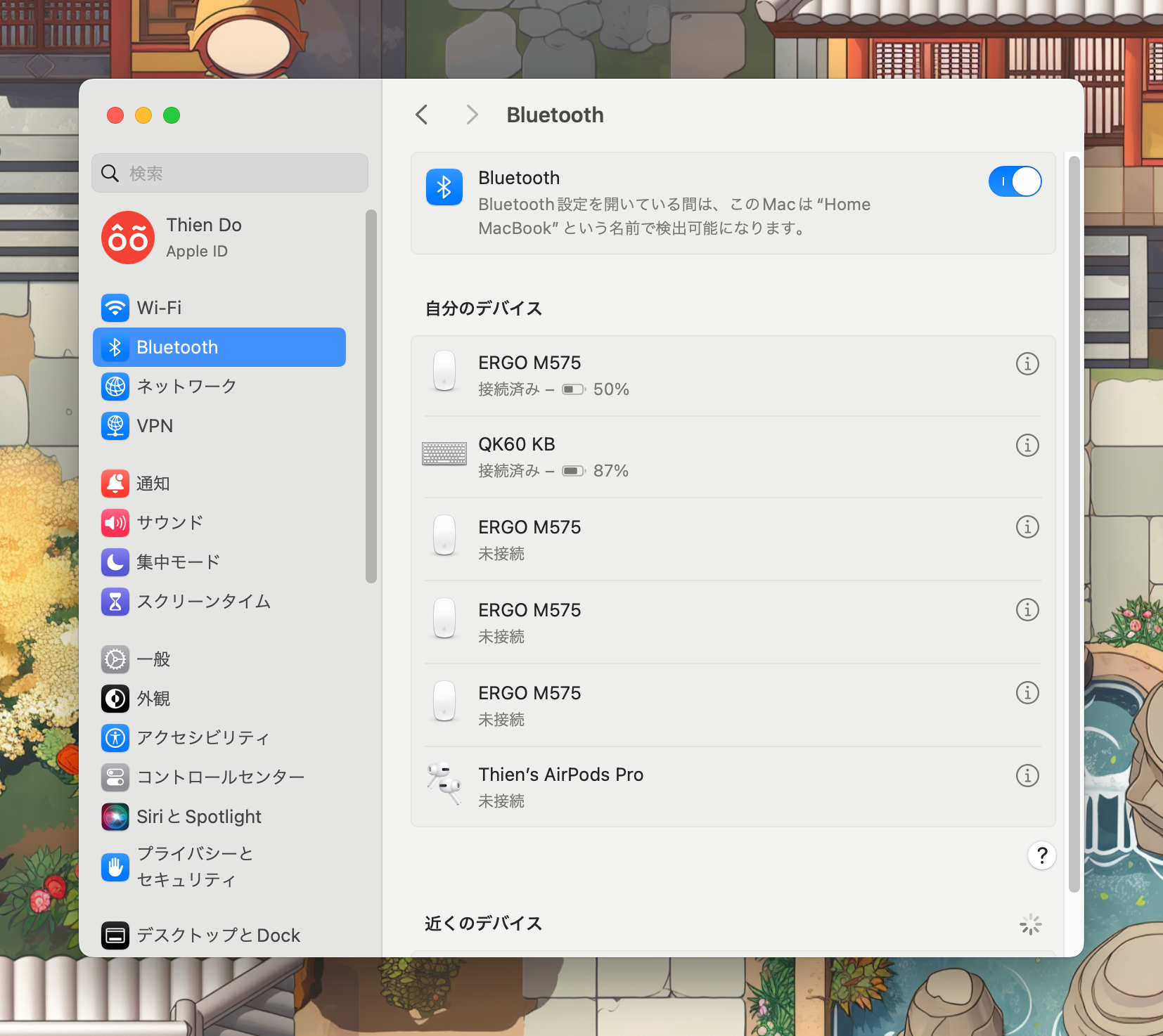This screenshot has width=1163, height=1036.
Task: Click the 集中モード moon icon
Action: click(x=115, y=562)
